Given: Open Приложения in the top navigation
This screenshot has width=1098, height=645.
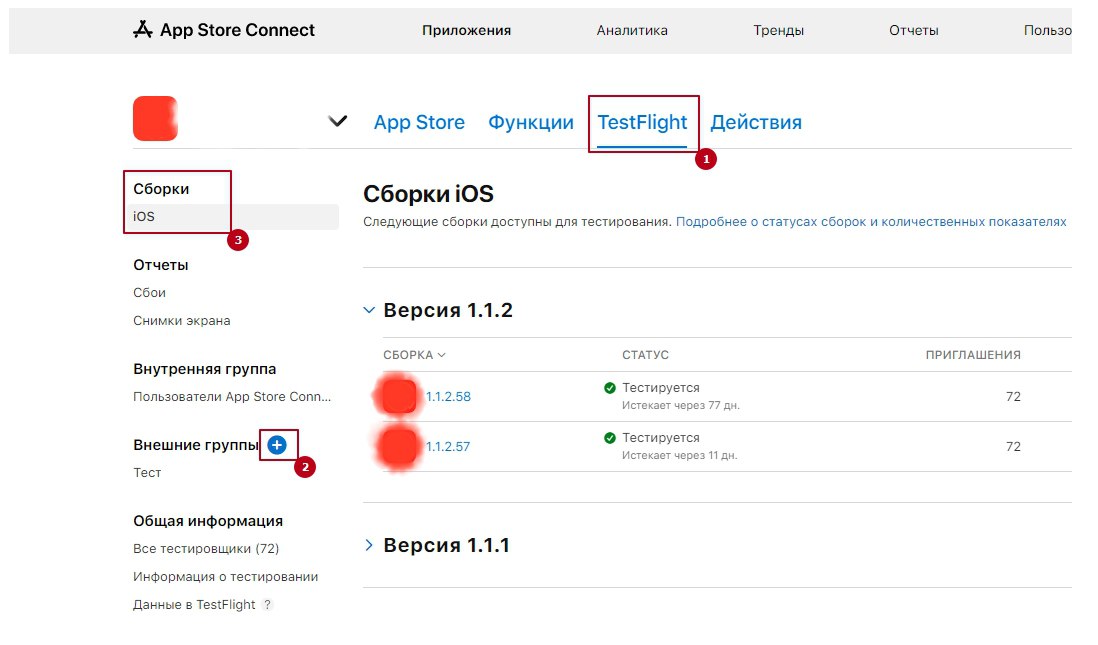Looking at the screenshot, I should click(466, 30).
